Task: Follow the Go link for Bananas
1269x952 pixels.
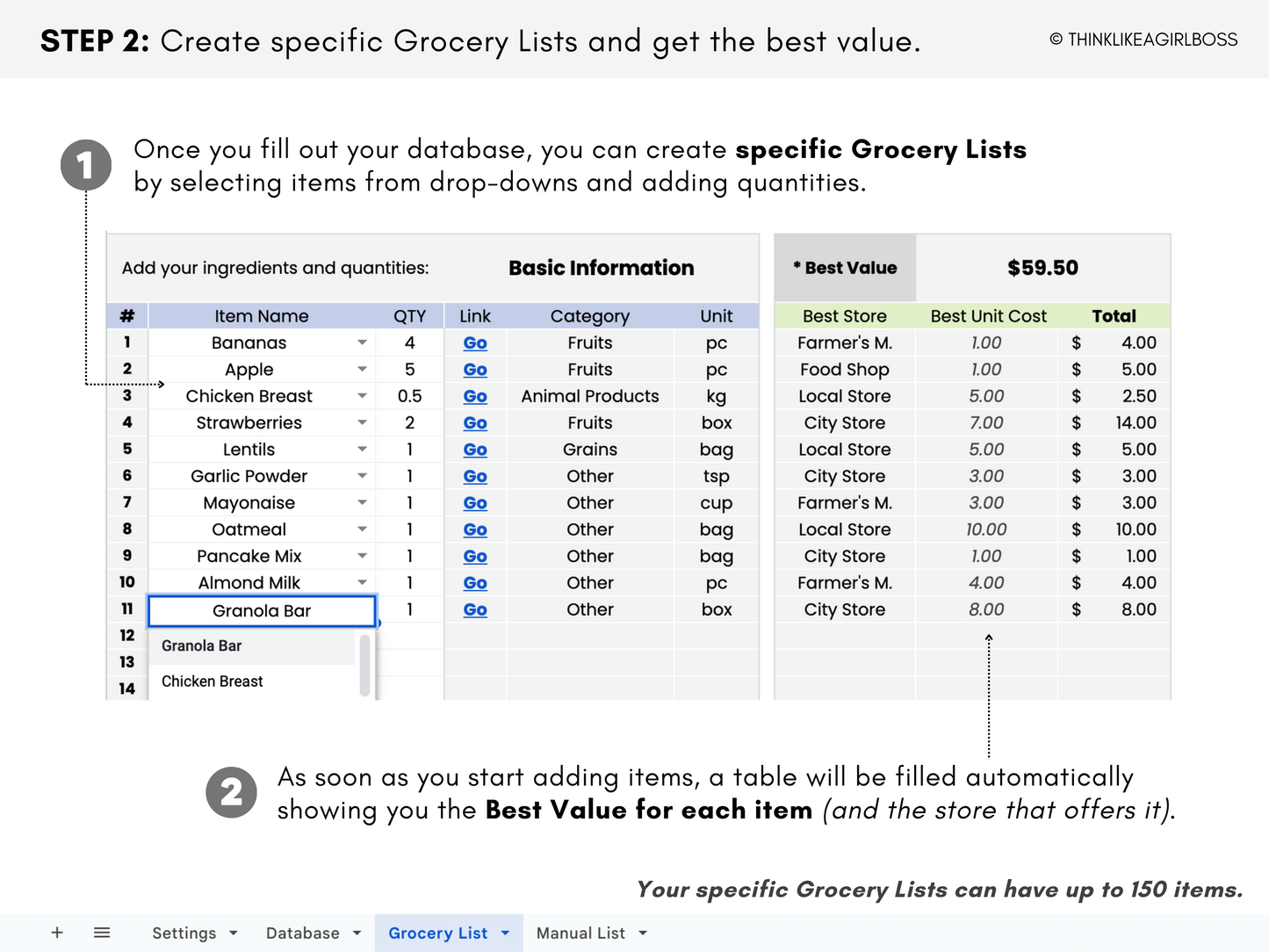Action: coord(474,343)
